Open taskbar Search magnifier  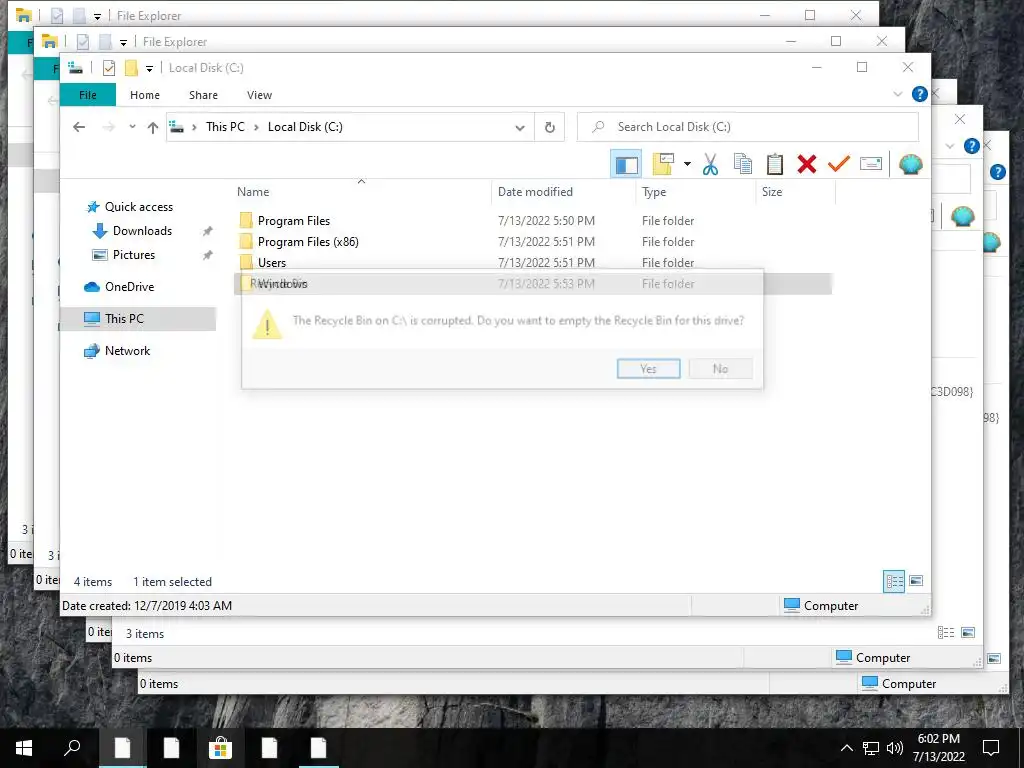pyautogui.click(x=72, y=748)
